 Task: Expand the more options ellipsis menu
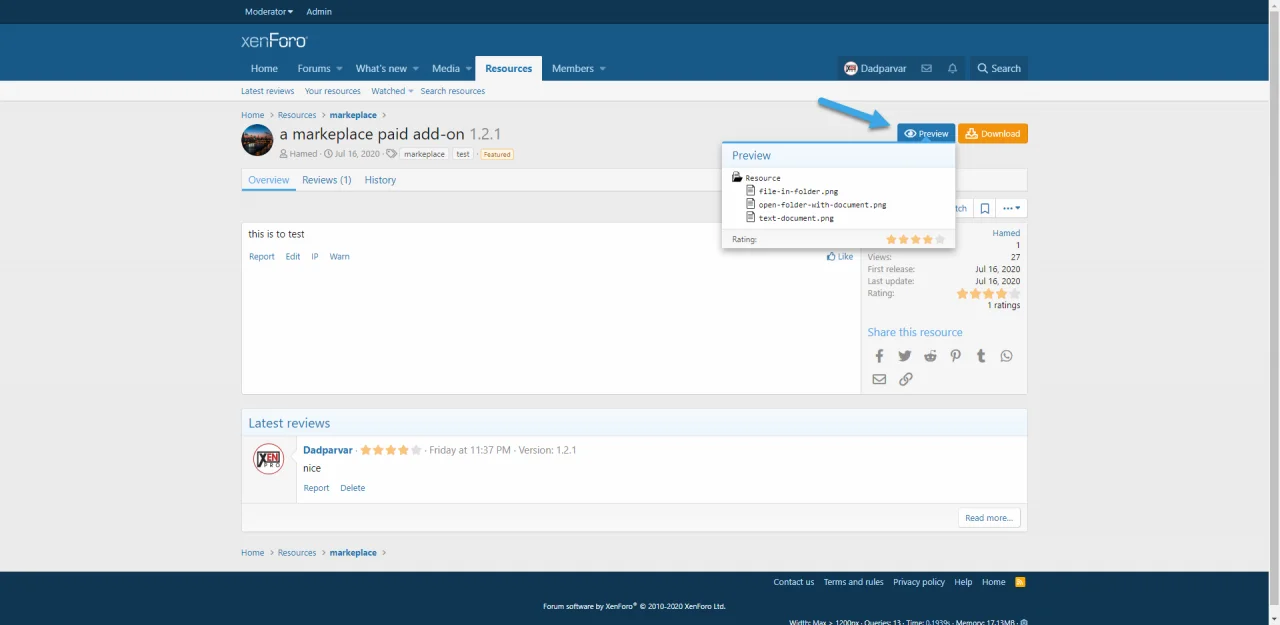point(1012,208)
